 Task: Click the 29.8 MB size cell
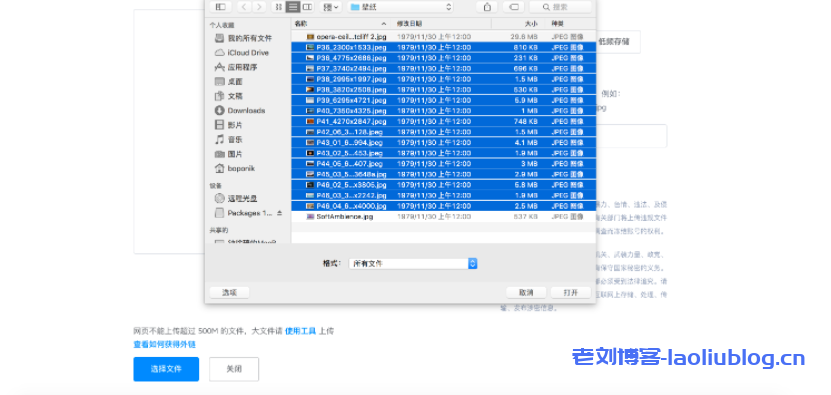click(x=524, y=37)
